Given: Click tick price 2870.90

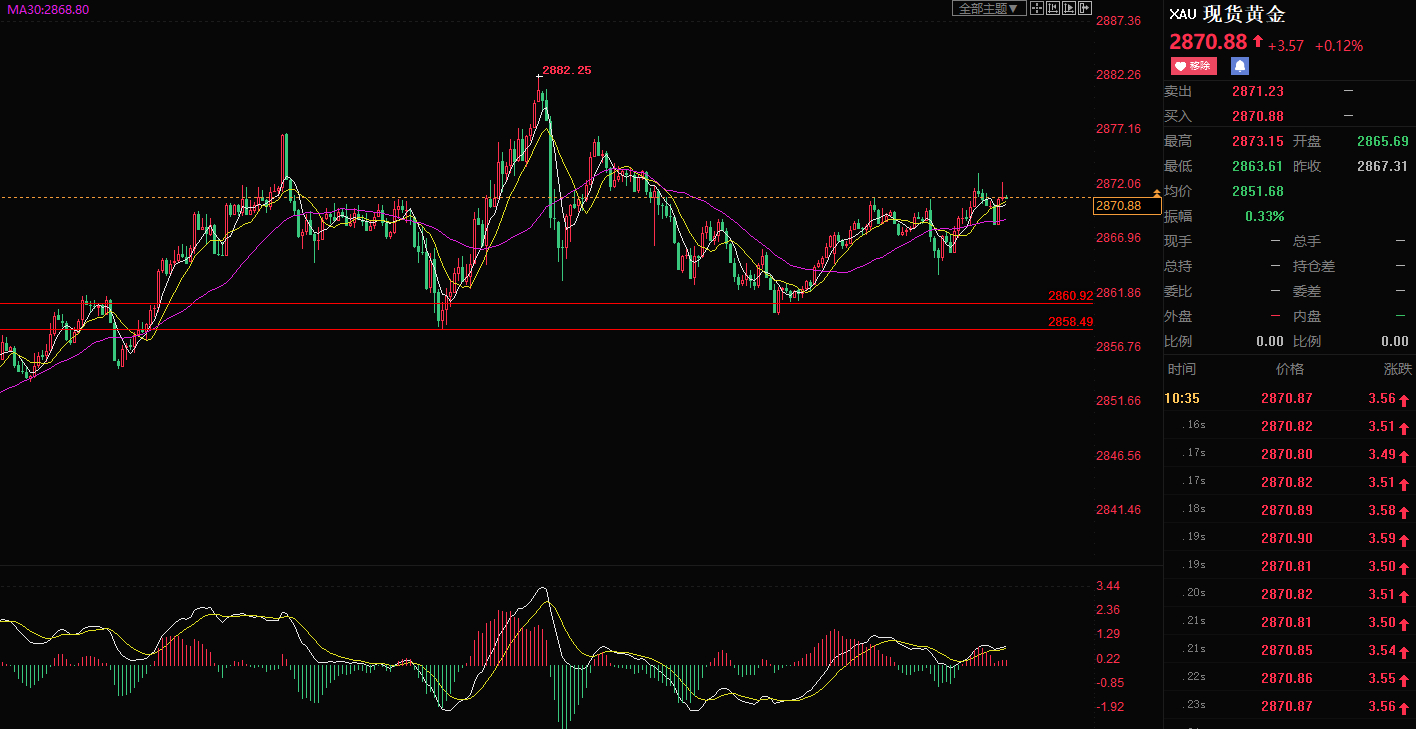Looking at the screenshot, I should pos(1287,538).
